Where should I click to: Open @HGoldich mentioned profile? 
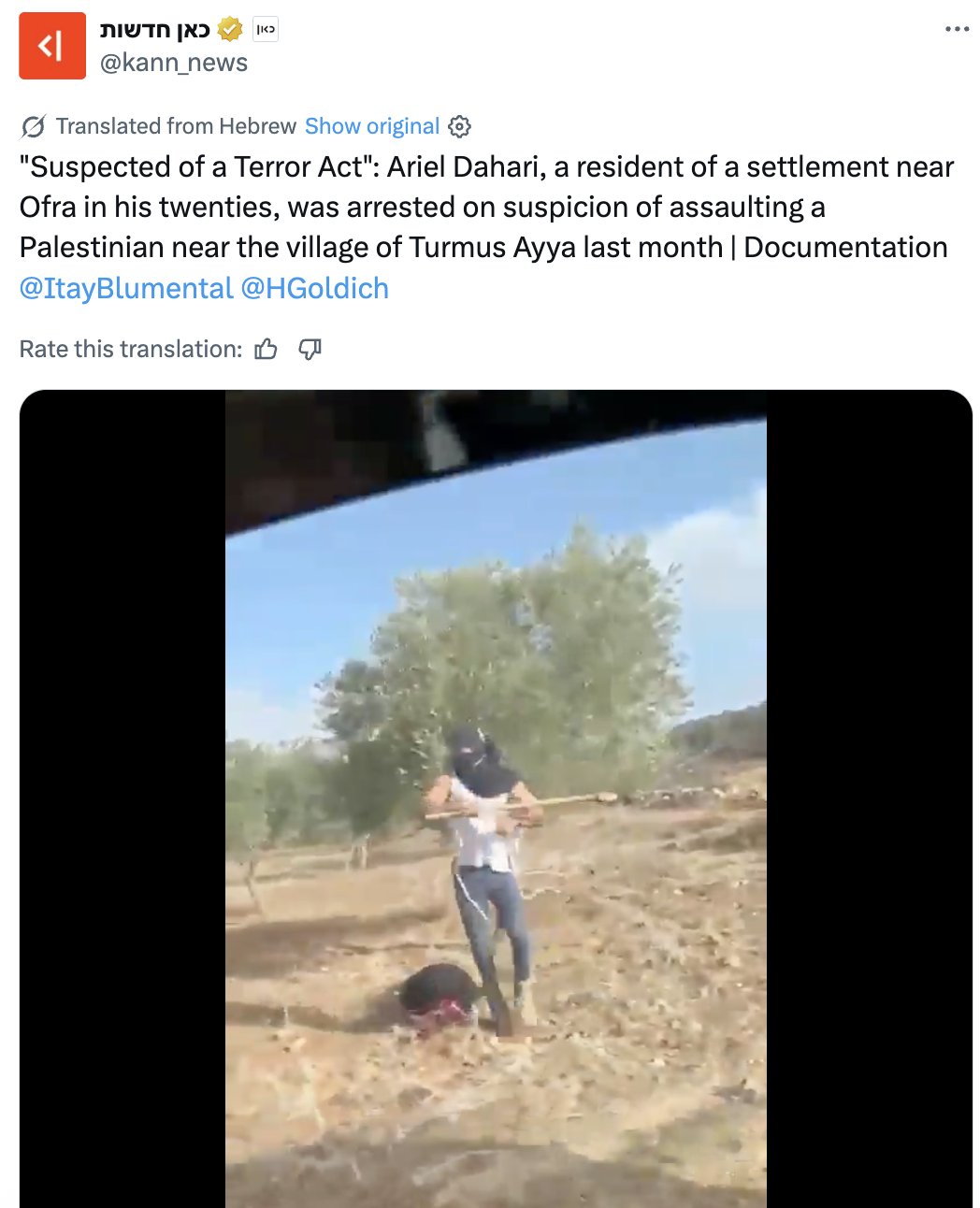[x=314, y=288]
